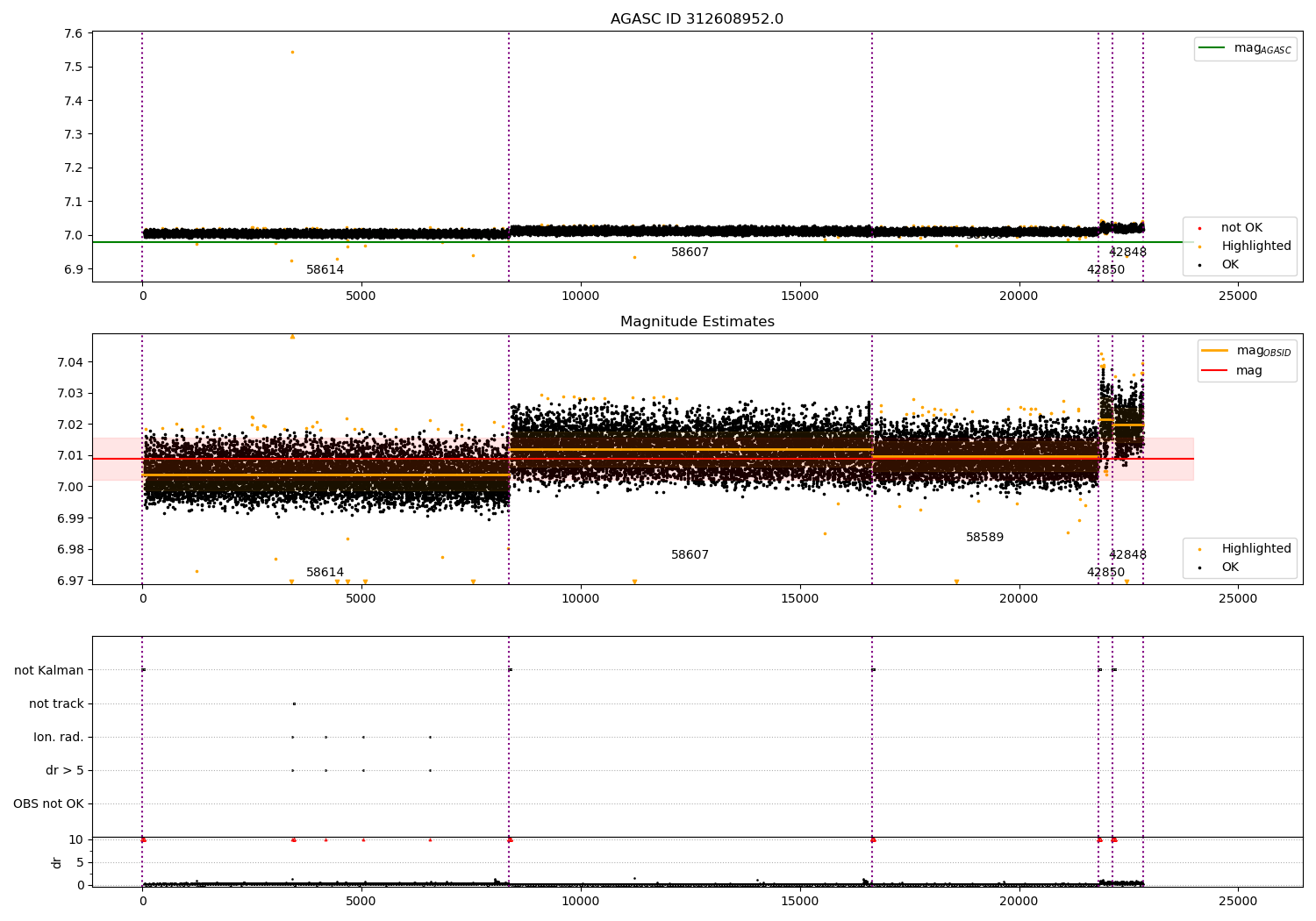Click the red line sample beside mag legend entry
Screen dimensions: 1316x921
tap(1215, 371)
